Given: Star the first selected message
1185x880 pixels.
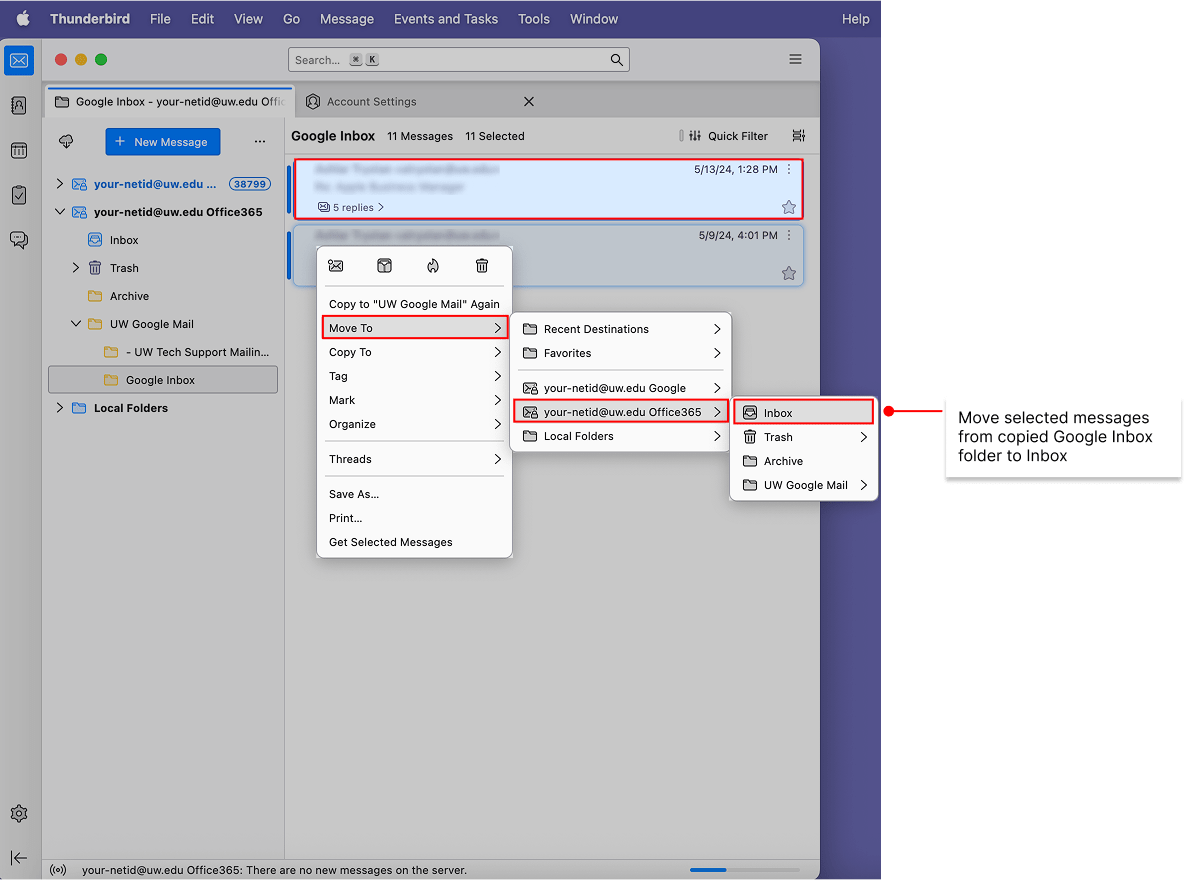Looking at the screenshot, I should [789, 207].
